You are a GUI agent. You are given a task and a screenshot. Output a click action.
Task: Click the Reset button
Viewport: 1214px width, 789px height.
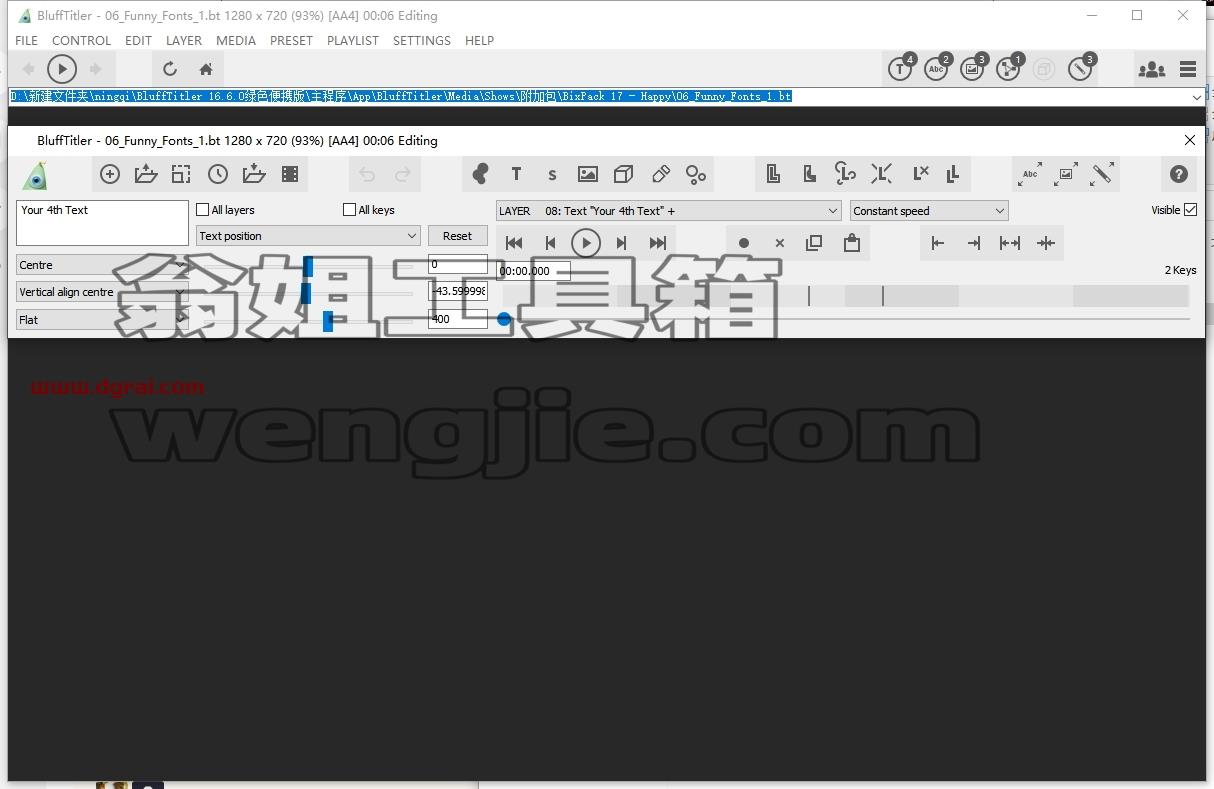pyautogui.click(x=458, y=236)
